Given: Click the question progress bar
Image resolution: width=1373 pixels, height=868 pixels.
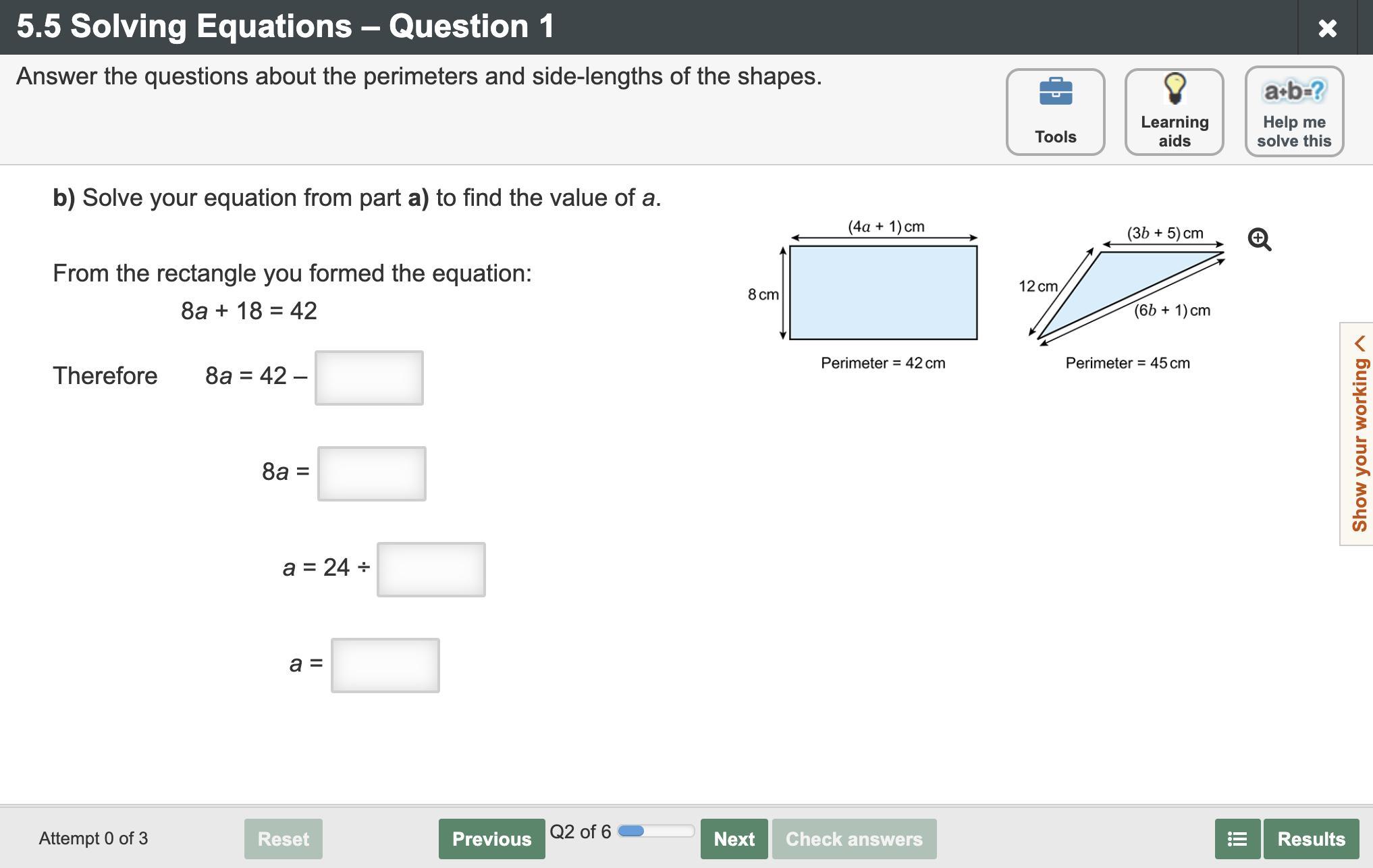Looking at the screenshot, I should tap(655, 831).
